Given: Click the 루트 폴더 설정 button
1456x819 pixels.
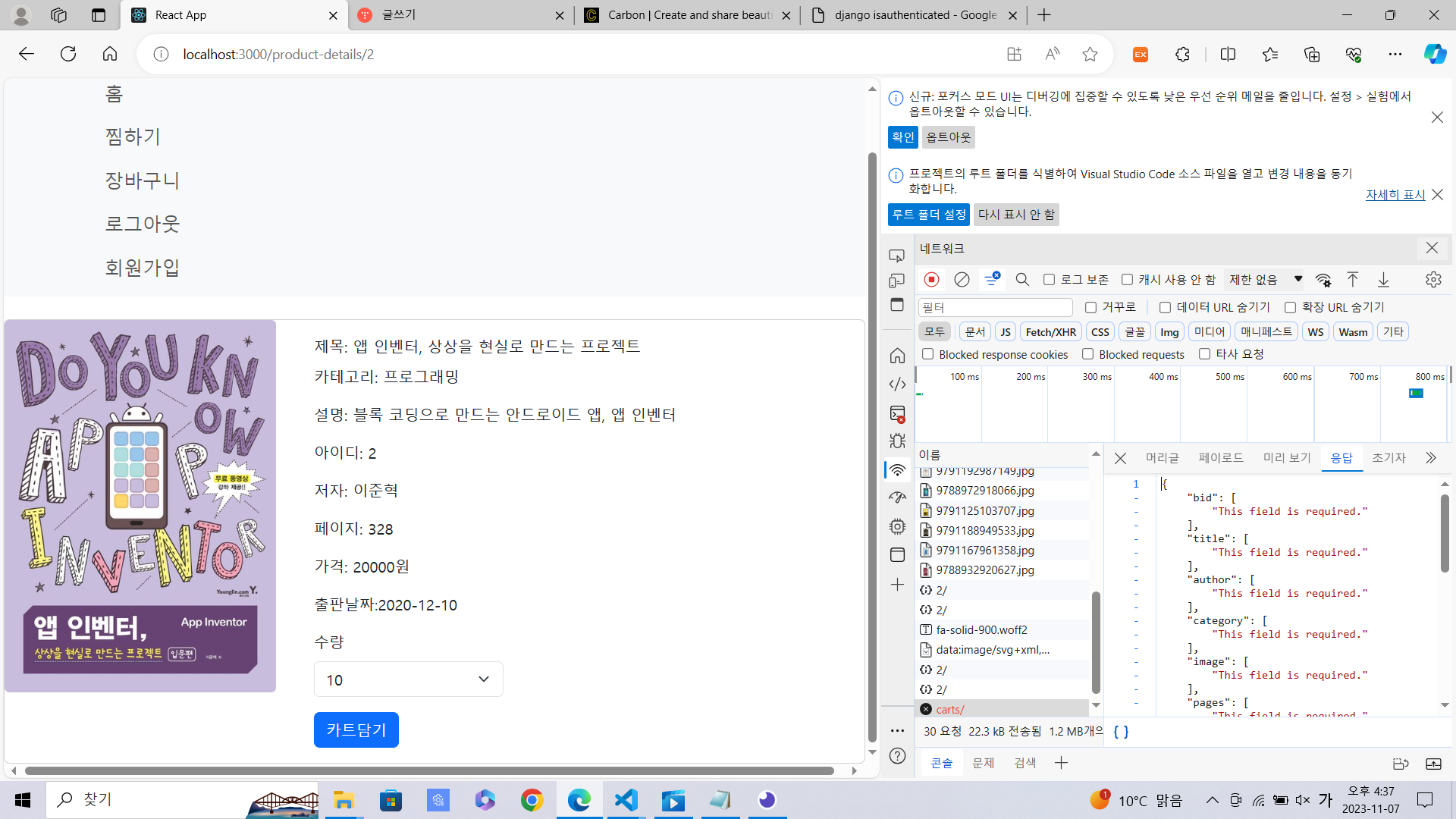Looking at the screenshot, I should pos(928,215).
